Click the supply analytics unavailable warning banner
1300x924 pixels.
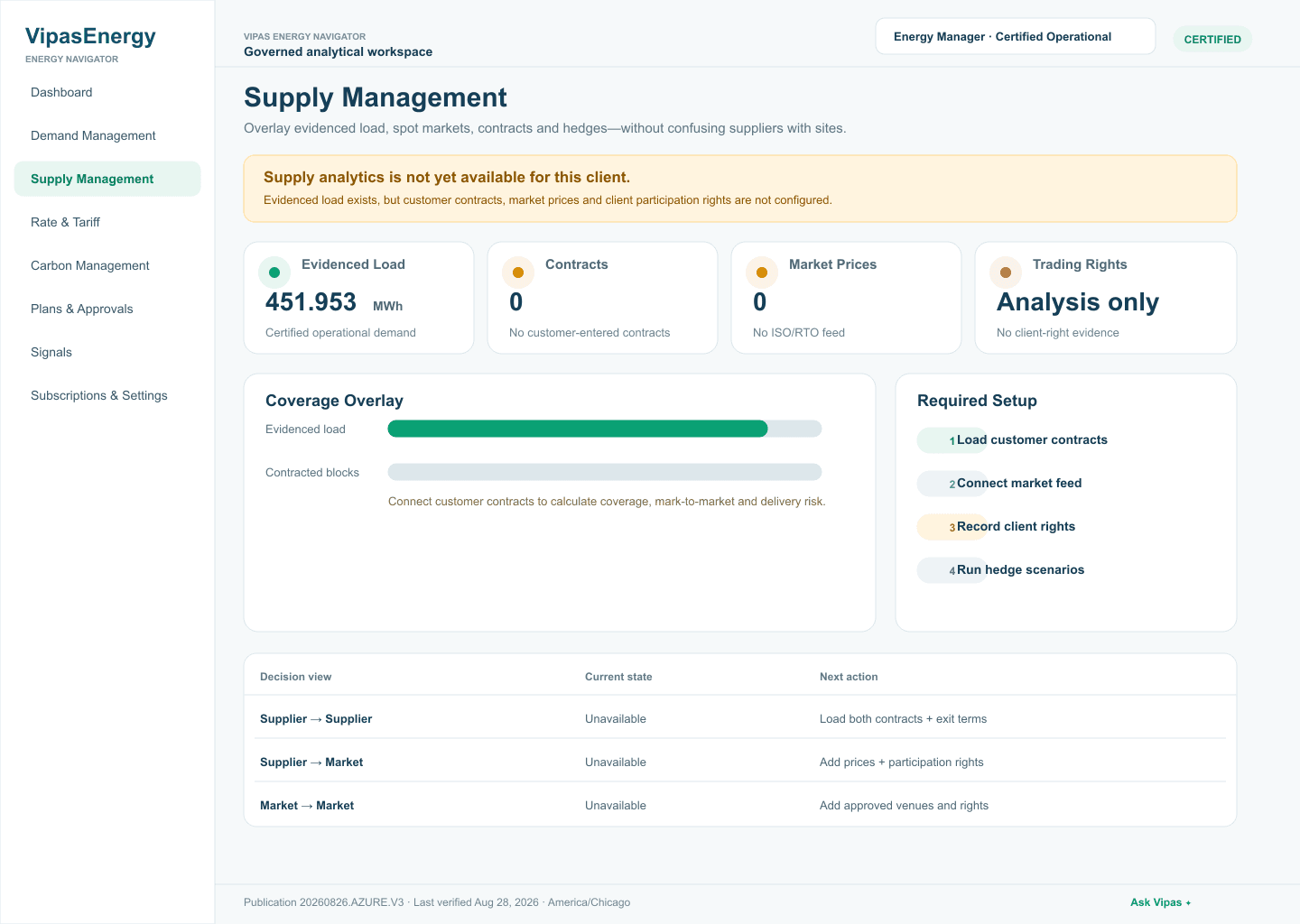tap(740, 189)
